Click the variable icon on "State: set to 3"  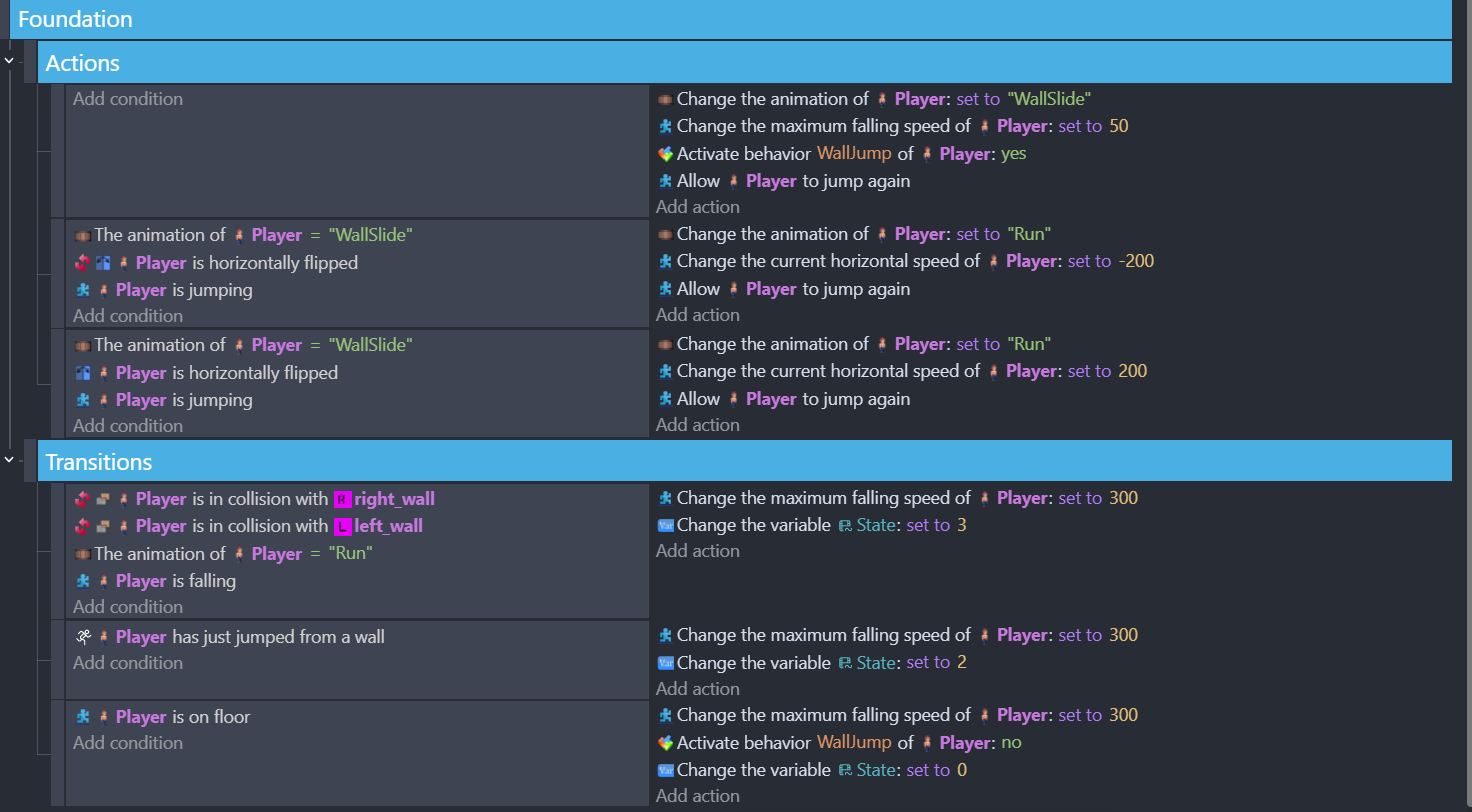[665, 525]
